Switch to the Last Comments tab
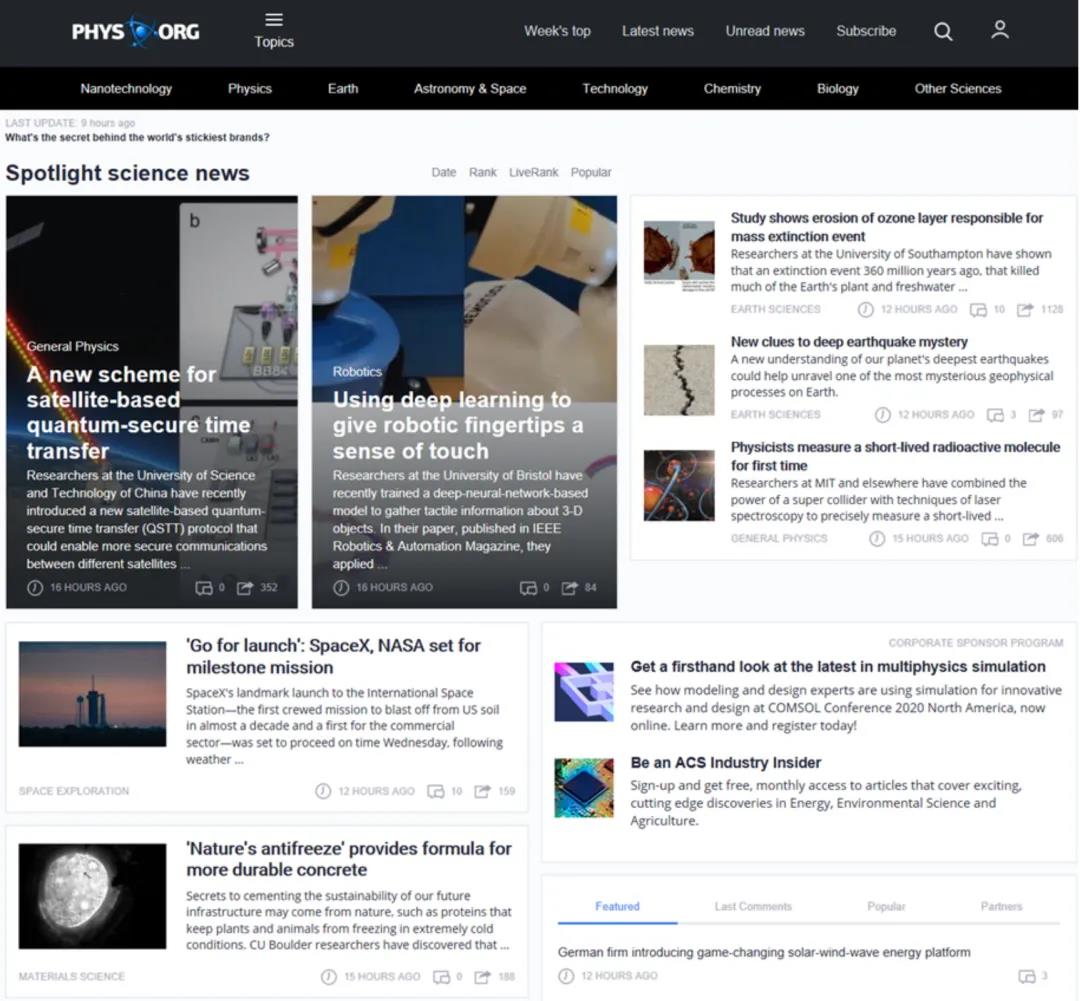 [x=752, y=906]
